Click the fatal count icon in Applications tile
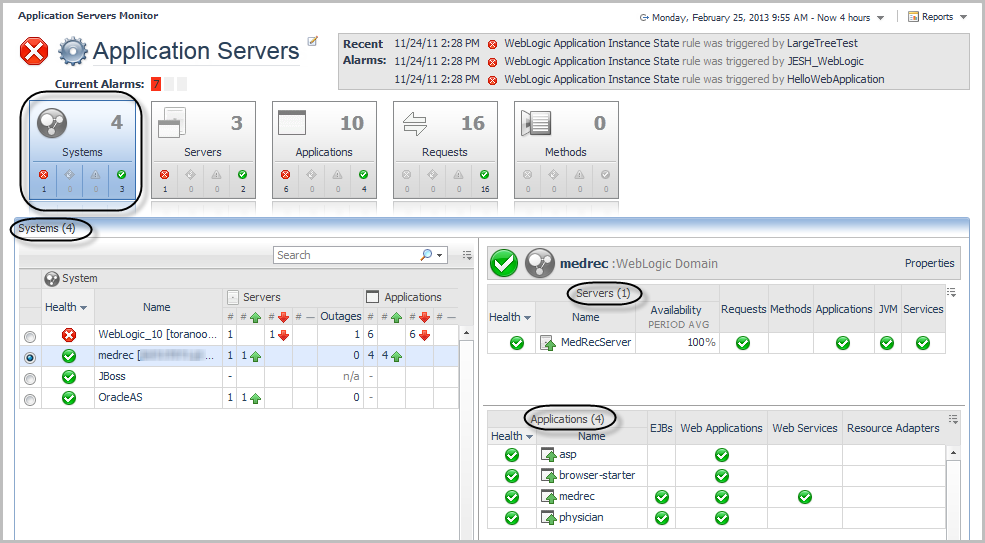Screen dimensions: 985x543 tap(286, 175)
